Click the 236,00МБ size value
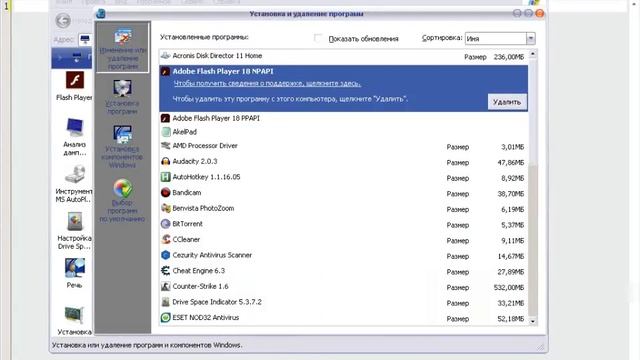The image size is (640, 360). point(509,57)
